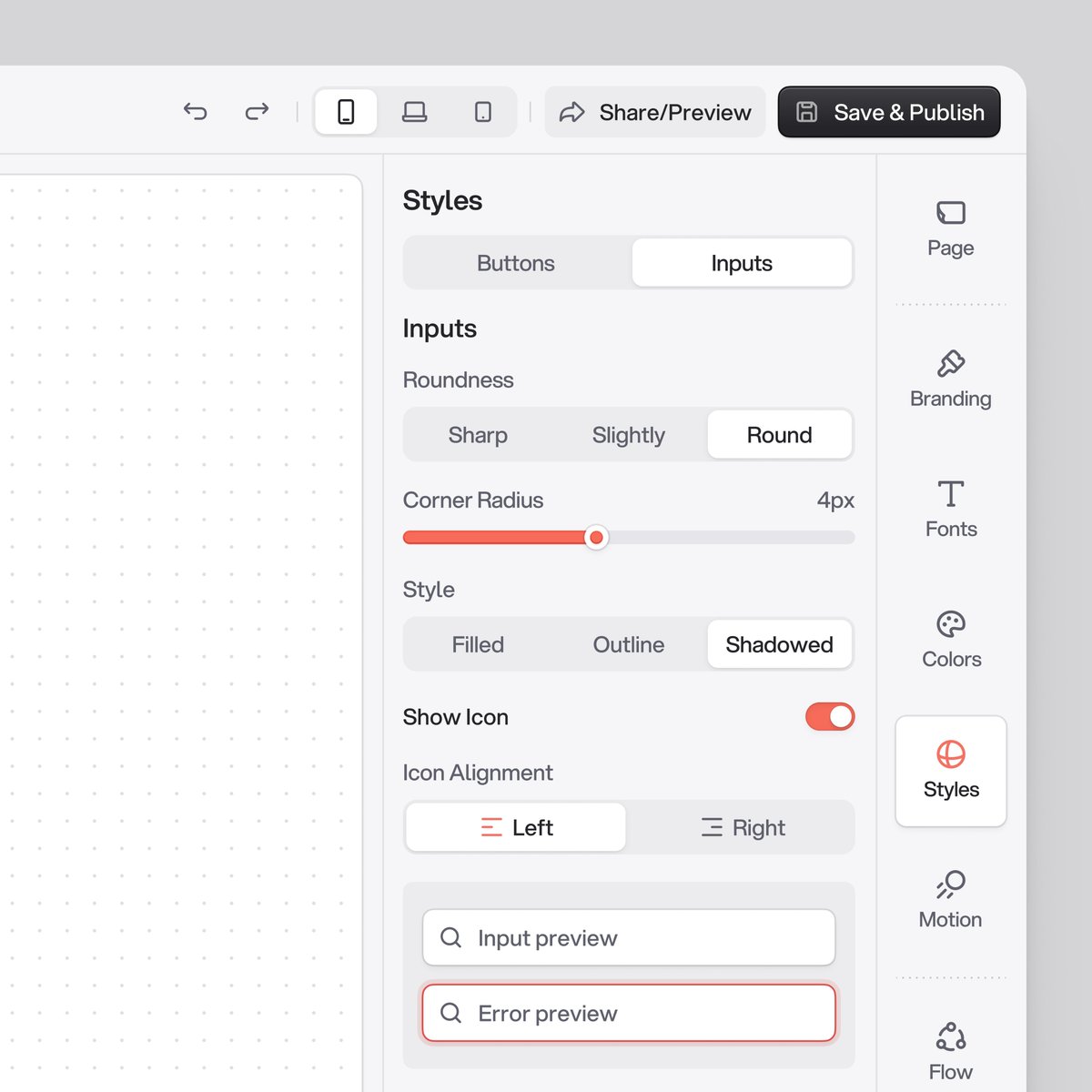Click the Corner Radius slider handle
Screen dimensions: 1092x1092
(596, 538)
